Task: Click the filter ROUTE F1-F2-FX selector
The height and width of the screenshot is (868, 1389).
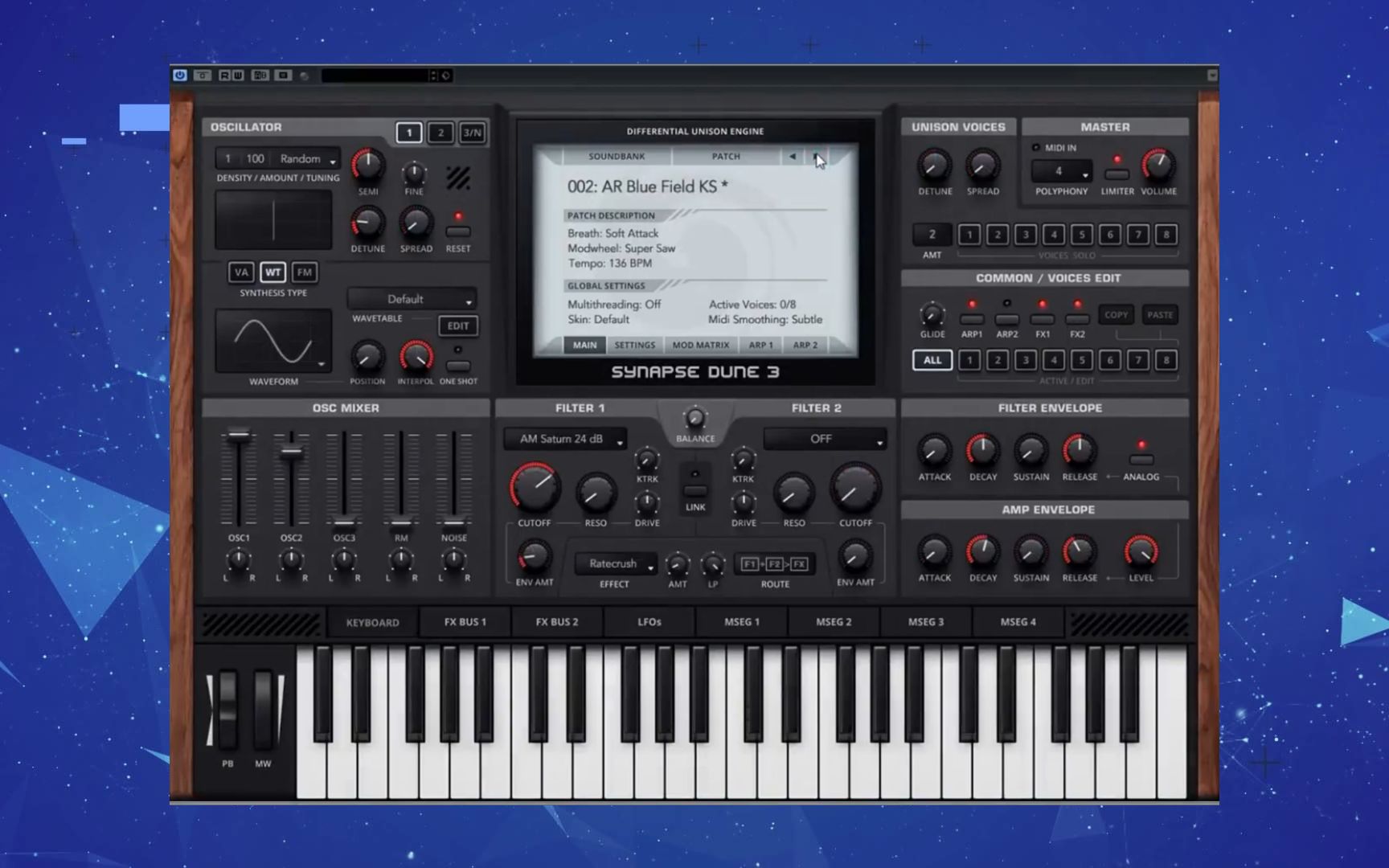Action: coord(775,564)
